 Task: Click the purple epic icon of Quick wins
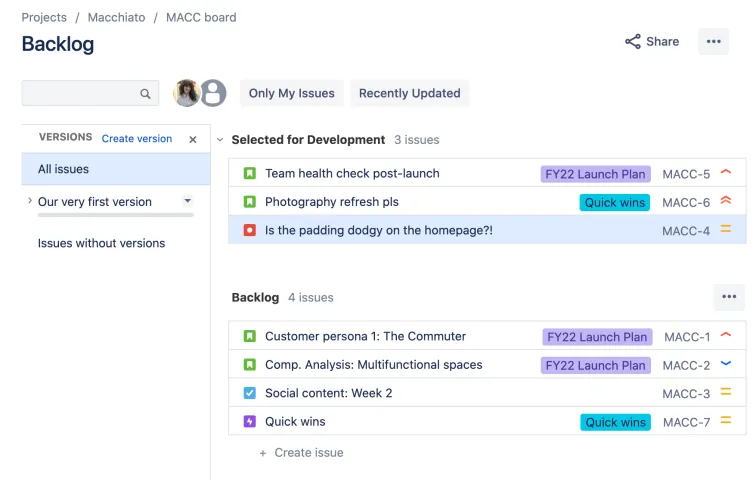click(x=249, y=422)
